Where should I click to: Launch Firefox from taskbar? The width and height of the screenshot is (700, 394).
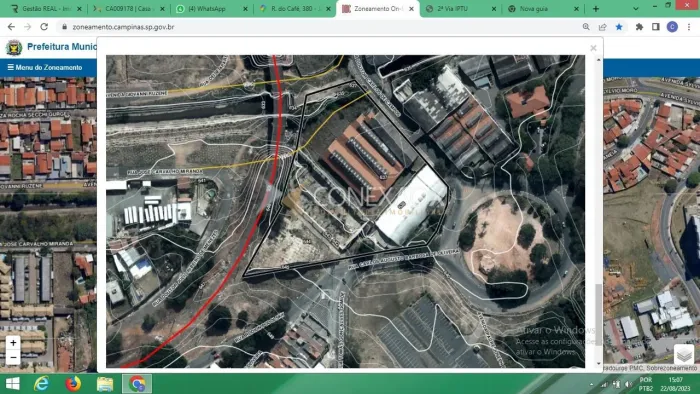tap(73, 384)
